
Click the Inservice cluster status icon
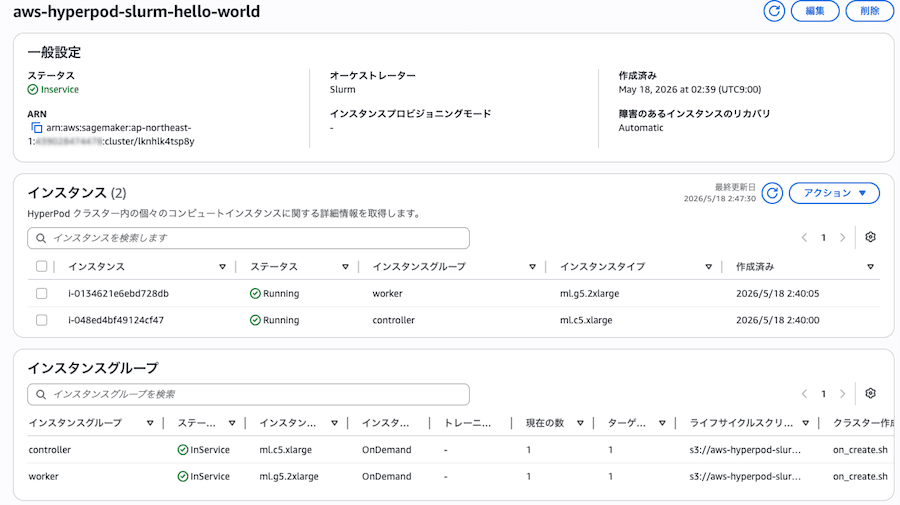[x=33, y=90]
